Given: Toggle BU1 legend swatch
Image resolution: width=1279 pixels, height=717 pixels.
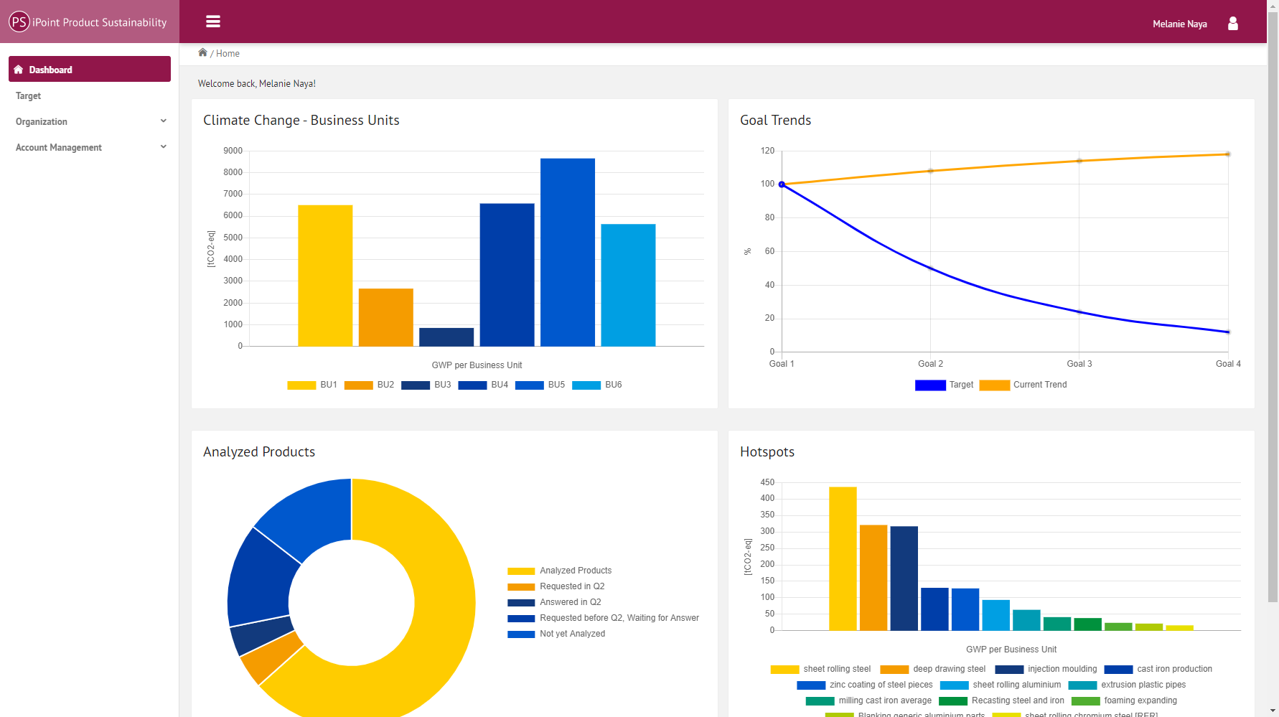Looking at the screenshot, I should tap(301, 385).
